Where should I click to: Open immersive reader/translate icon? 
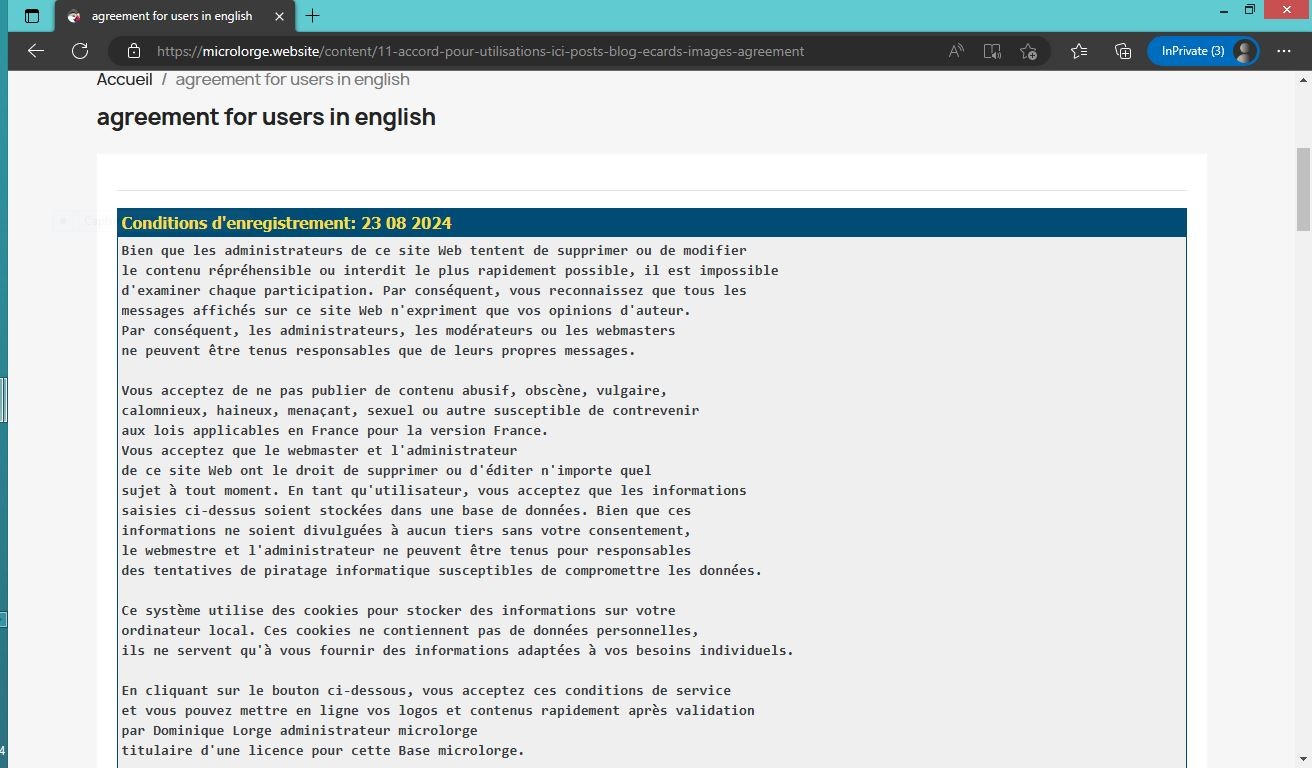992,51
